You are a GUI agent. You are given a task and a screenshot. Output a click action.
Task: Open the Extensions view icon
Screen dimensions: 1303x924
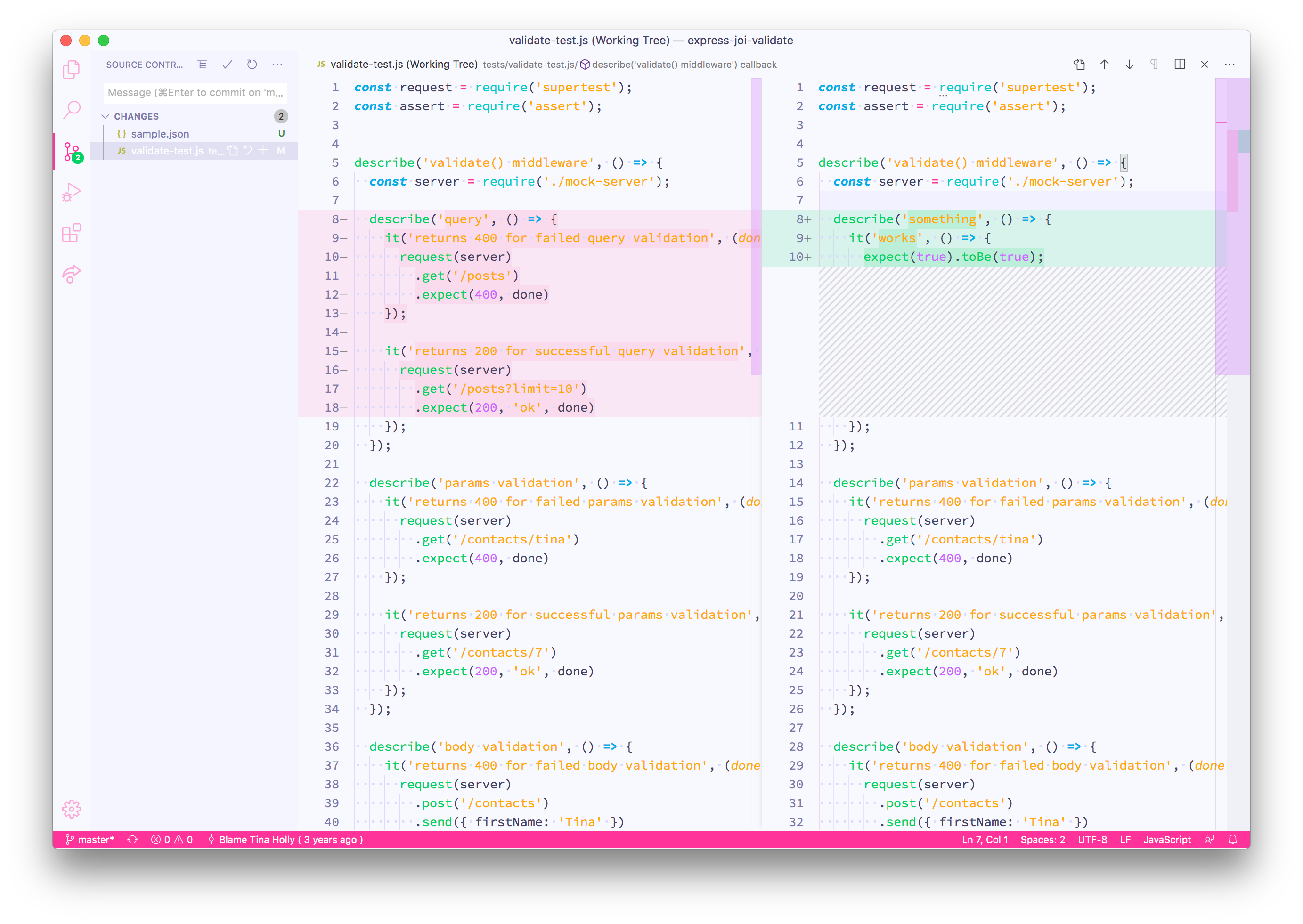click(72, 233)
